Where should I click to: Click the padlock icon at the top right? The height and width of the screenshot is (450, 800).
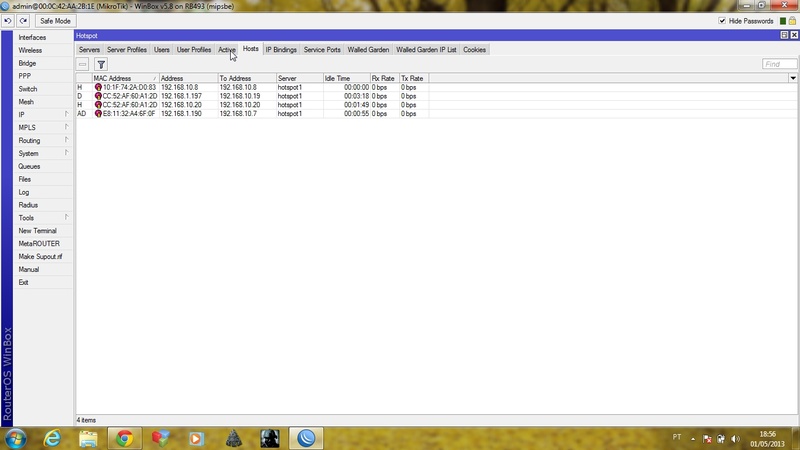click(x=792, y=21)
